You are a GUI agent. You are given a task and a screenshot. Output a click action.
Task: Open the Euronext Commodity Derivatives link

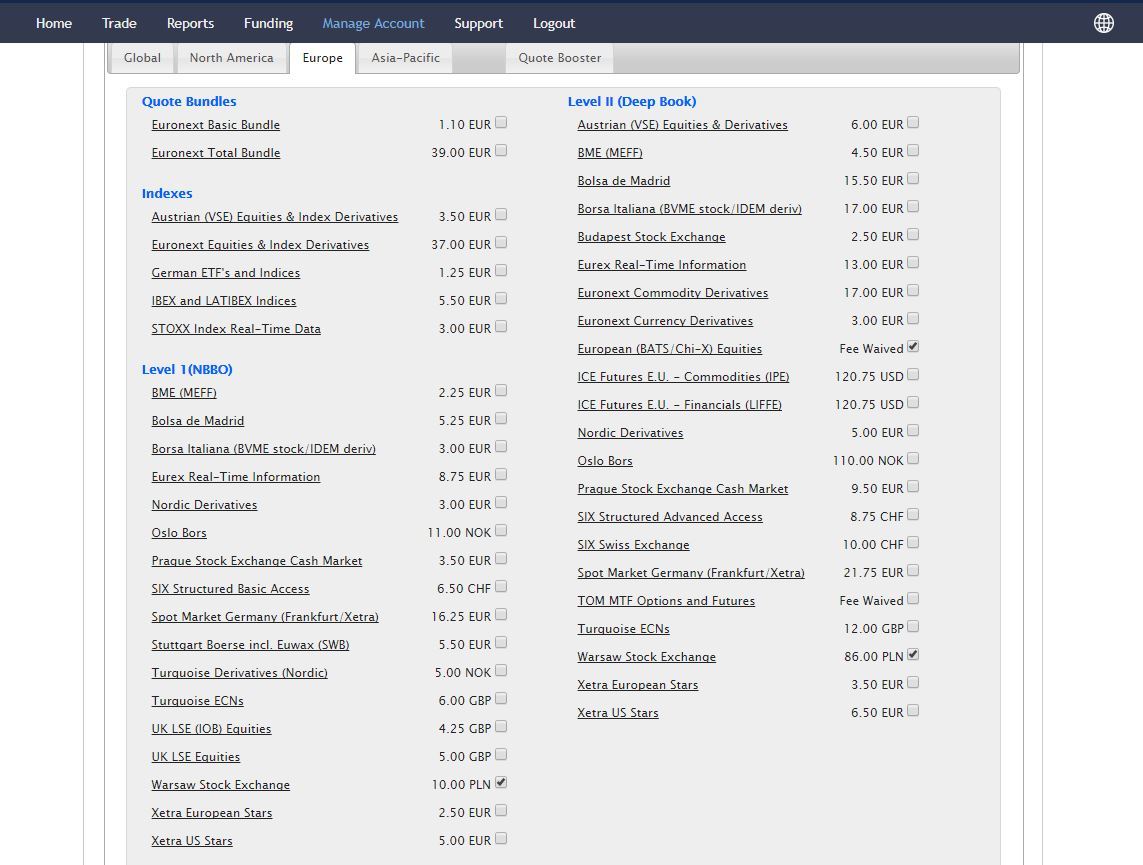point(673,293)
